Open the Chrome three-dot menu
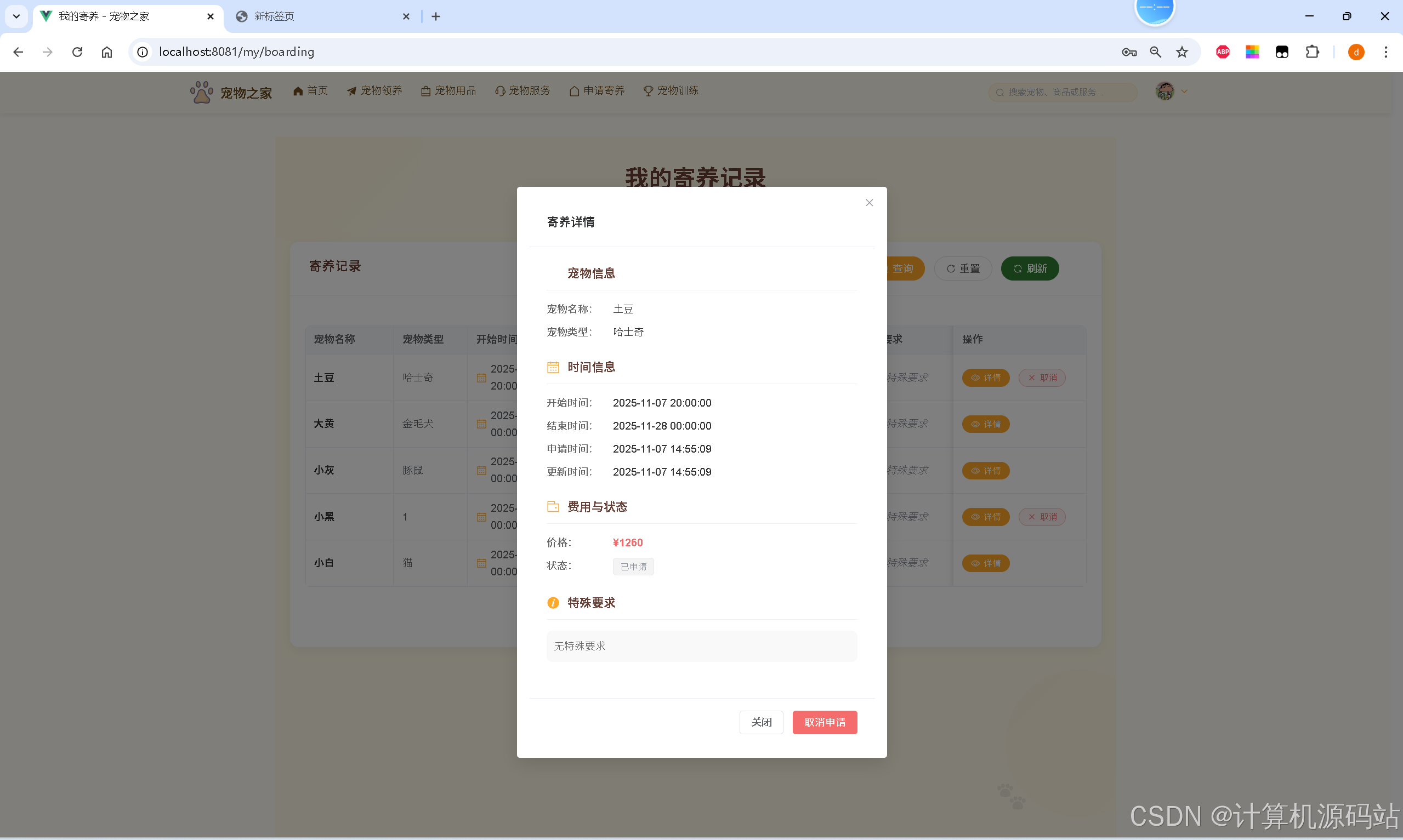Screen dimensions: 1403x840 (1385, 52)
